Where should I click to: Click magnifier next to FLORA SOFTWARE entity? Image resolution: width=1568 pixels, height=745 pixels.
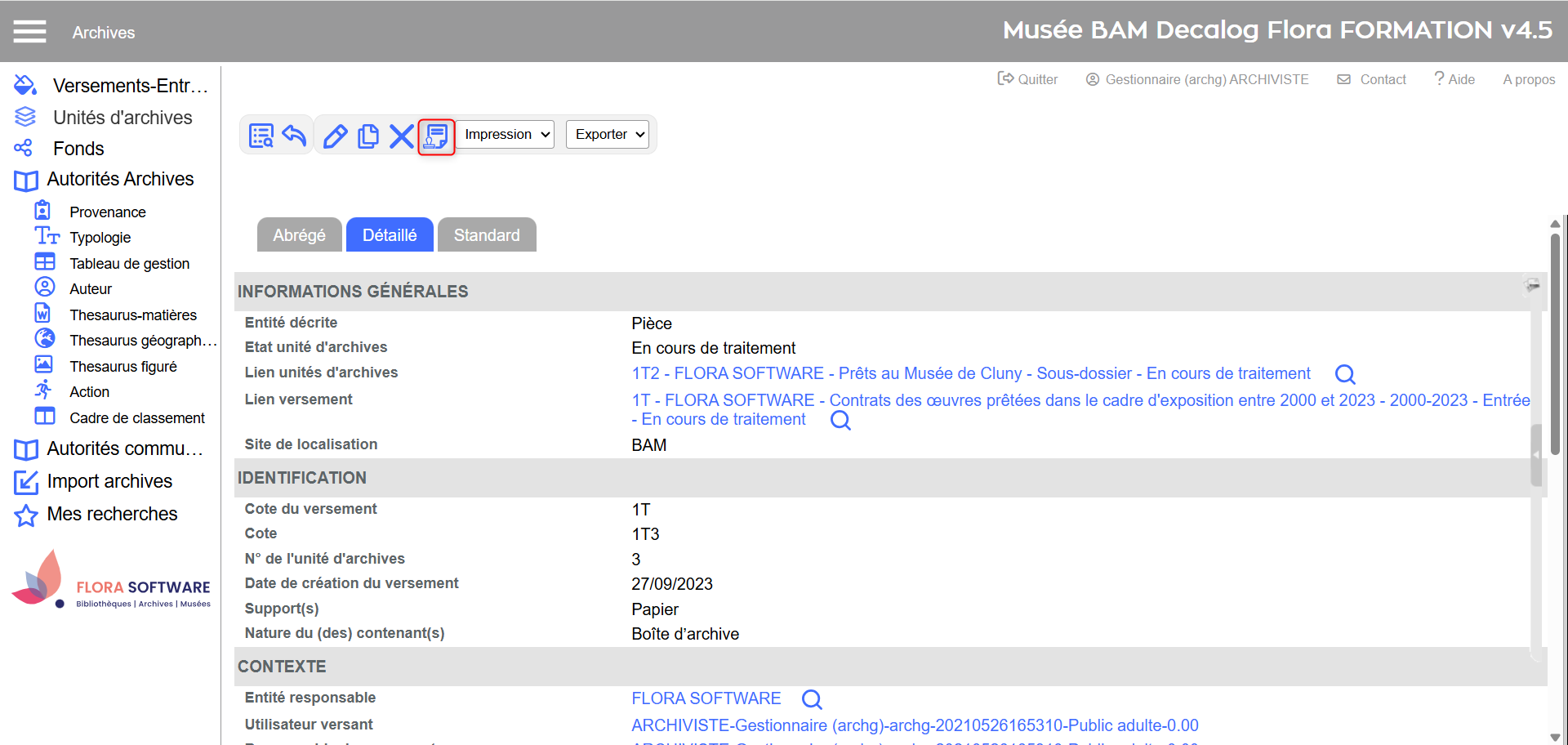[811, 699]
